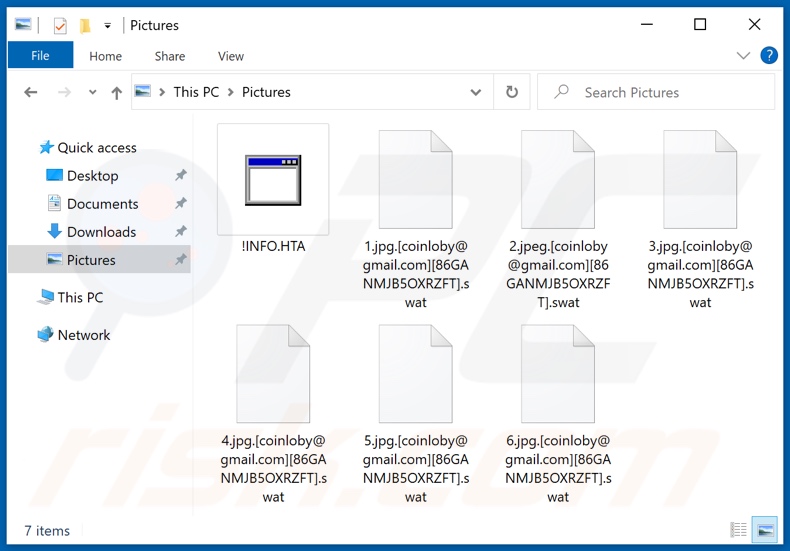Switch to the View ribbon tab
790x551 pixels.
pos(231,56)
